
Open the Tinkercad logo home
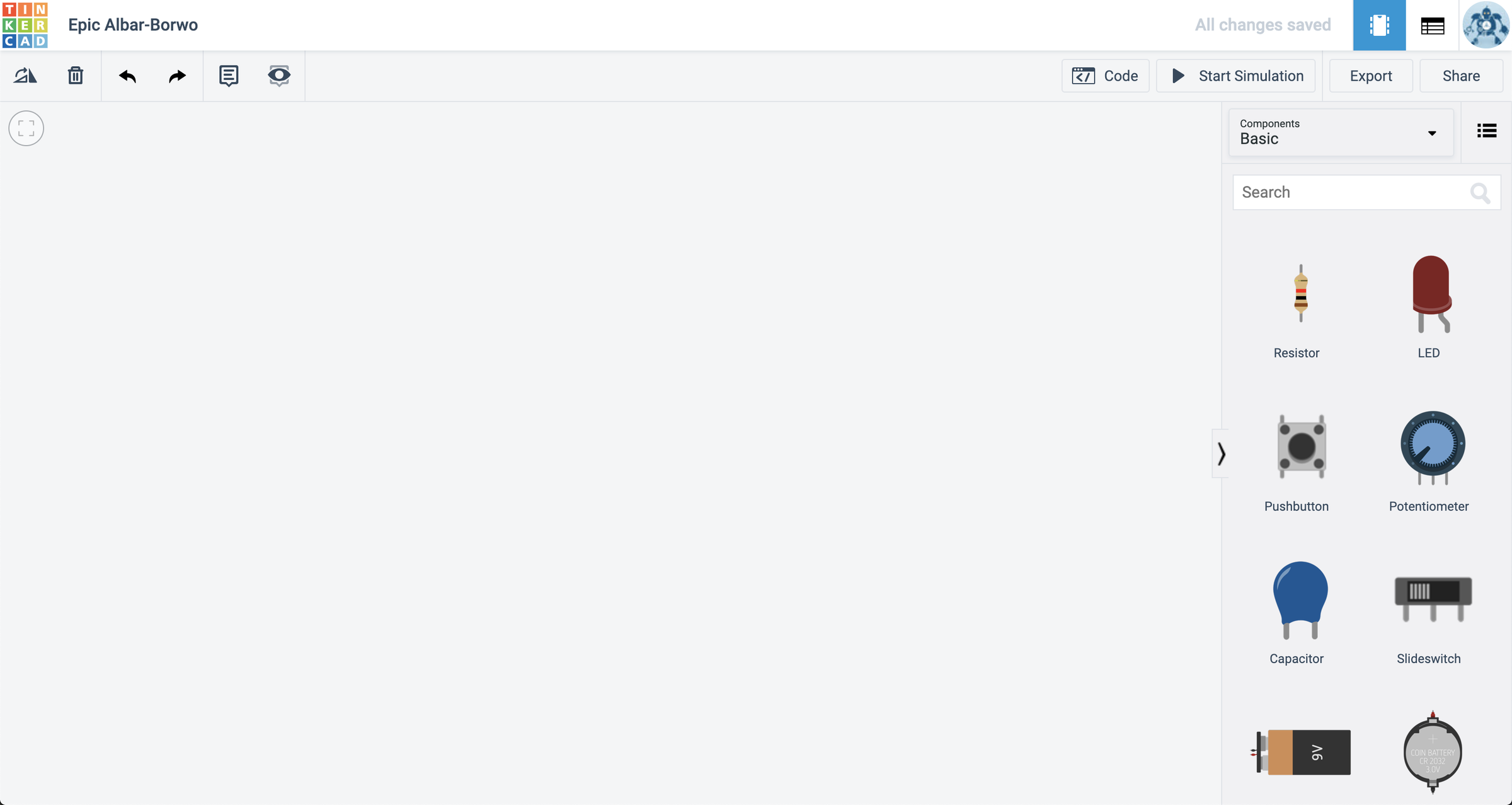tap(25, 25)
